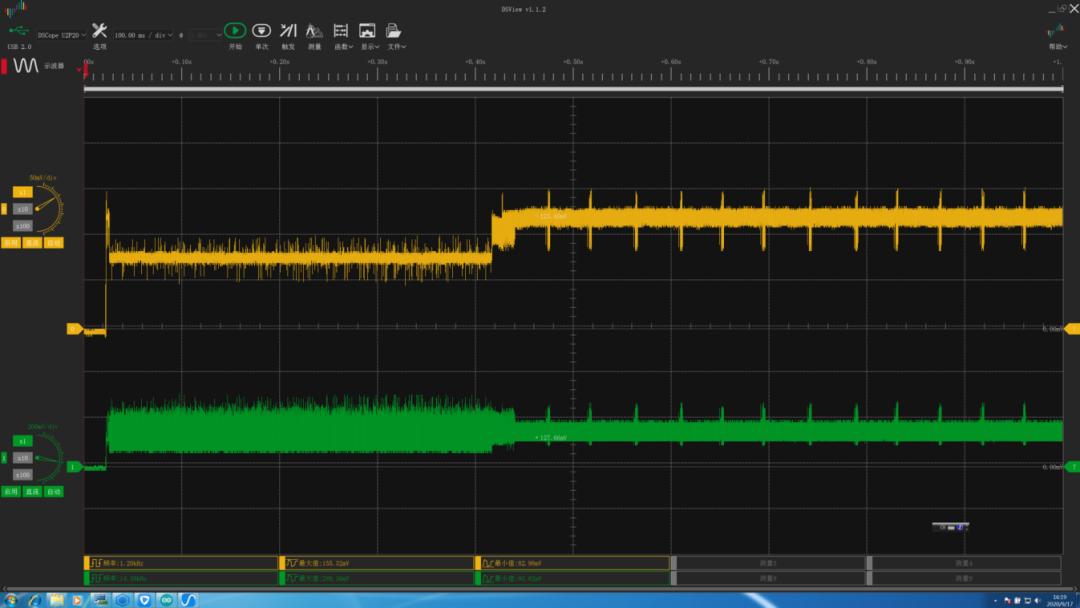Click the green Start (开始) run button
The image size is (1080, 608).
coord(235,31)
